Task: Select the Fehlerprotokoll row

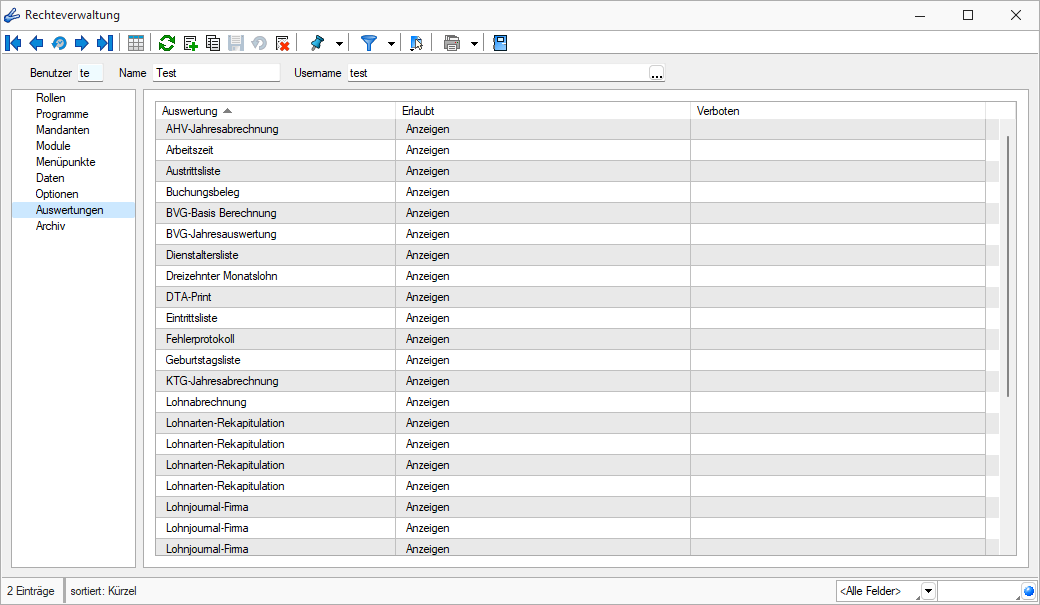Action: (570, 339)
